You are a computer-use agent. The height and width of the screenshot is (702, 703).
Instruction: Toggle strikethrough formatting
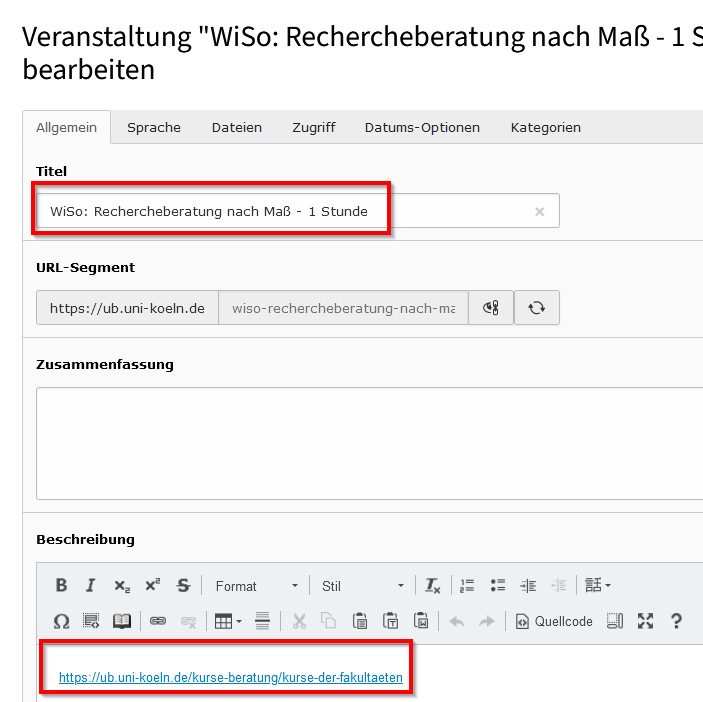[x=183, y=585]
